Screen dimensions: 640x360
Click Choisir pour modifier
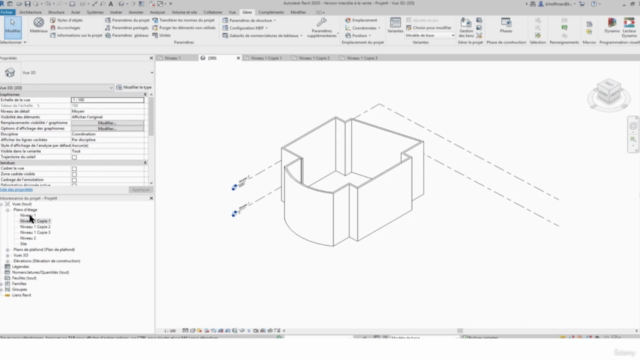429,28
